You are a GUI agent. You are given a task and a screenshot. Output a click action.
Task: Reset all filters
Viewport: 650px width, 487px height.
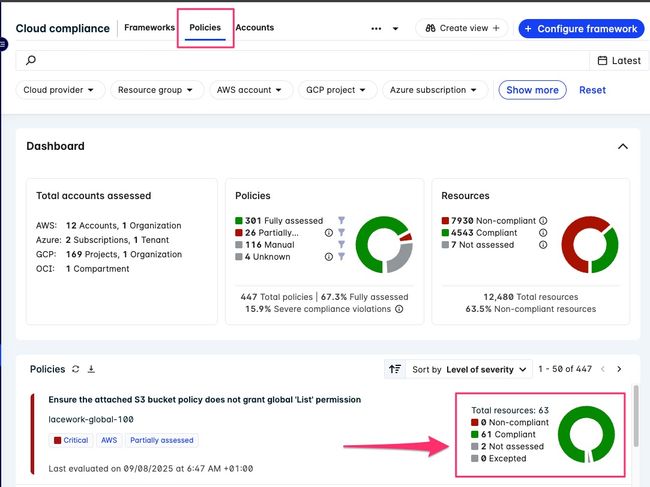(592, 90)
